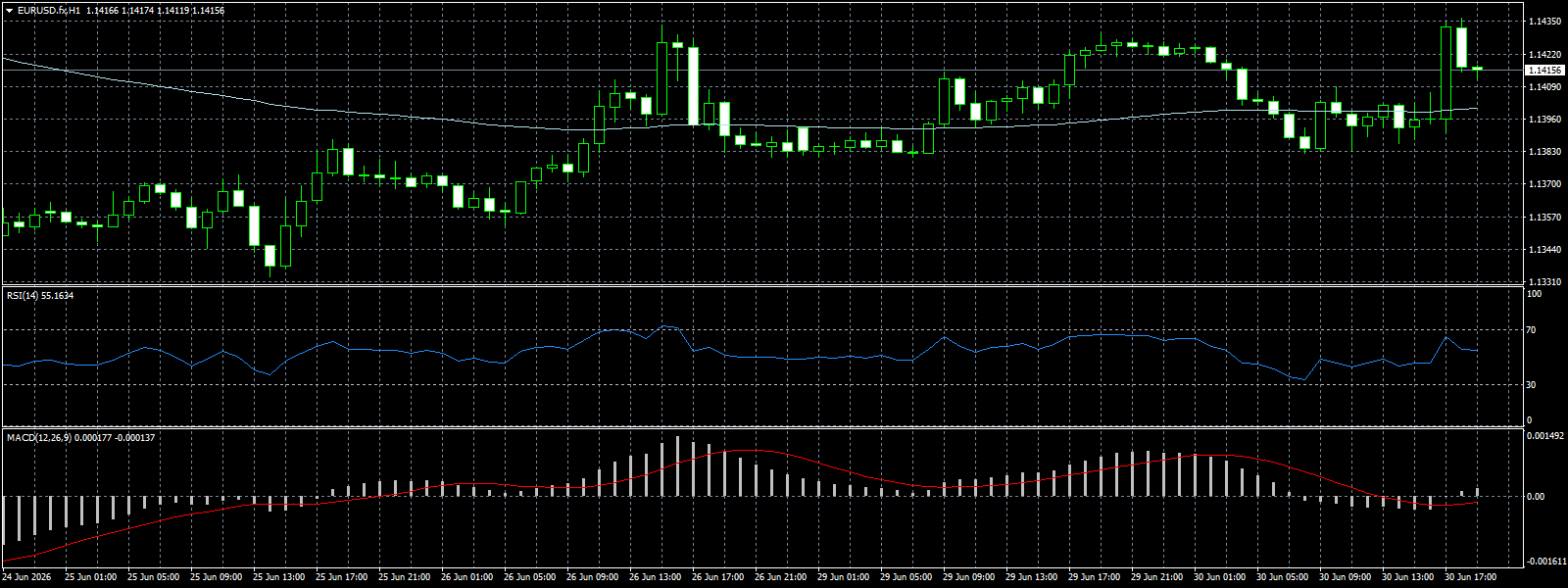Click the 29 Jun 05:00 time label
The image size is (1568, 588).
[906, 577]
